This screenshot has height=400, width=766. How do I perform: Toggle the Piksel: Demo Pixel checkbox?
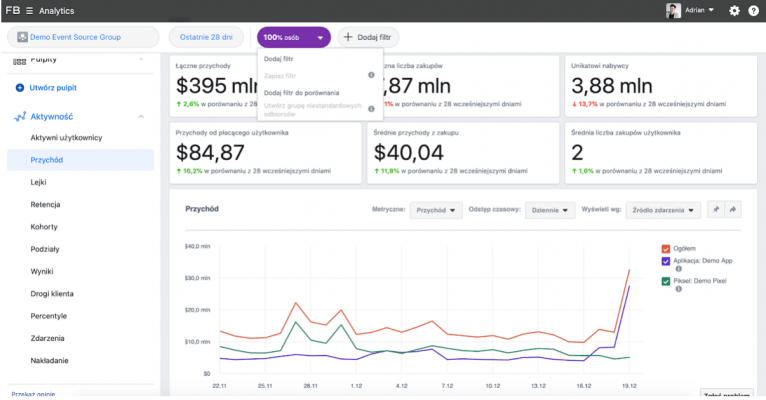[x=666, y=281]
